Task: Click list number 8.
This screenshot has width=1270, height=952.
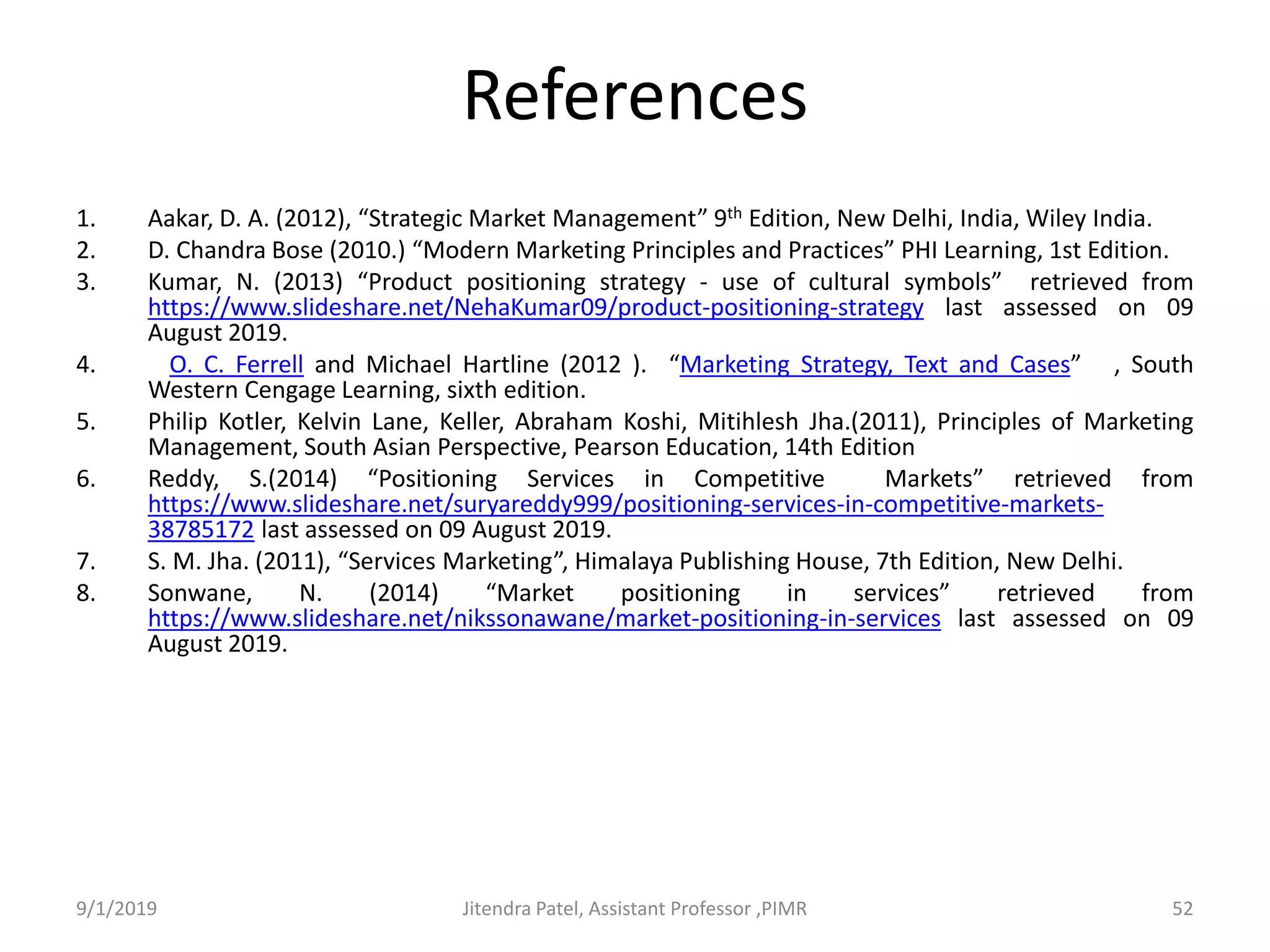Action: click(86, 593)
